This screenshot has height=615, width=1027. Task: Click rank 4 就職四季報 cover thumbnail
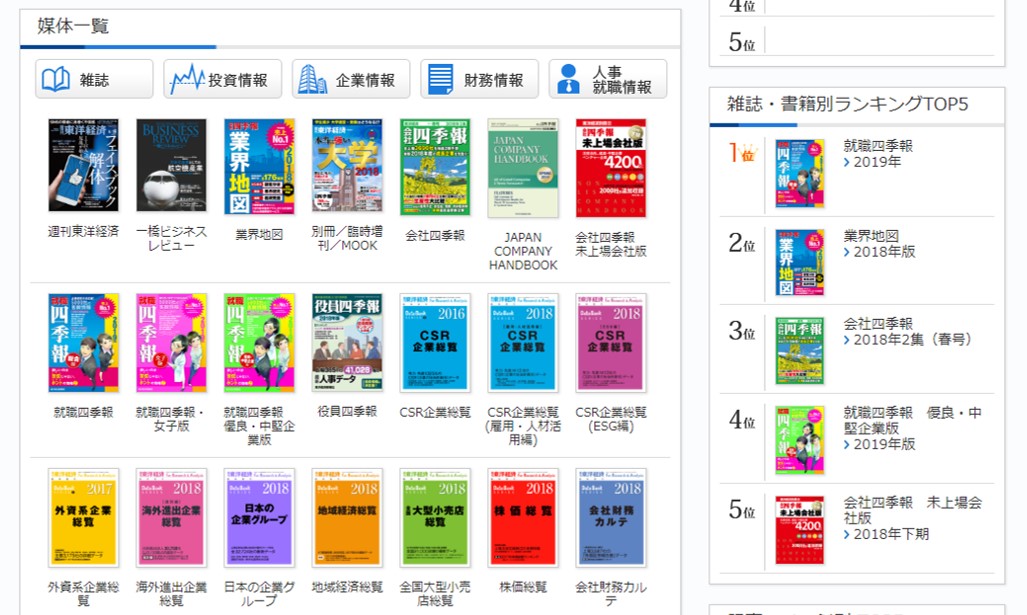pyautogui.click(x=800, y=440)
